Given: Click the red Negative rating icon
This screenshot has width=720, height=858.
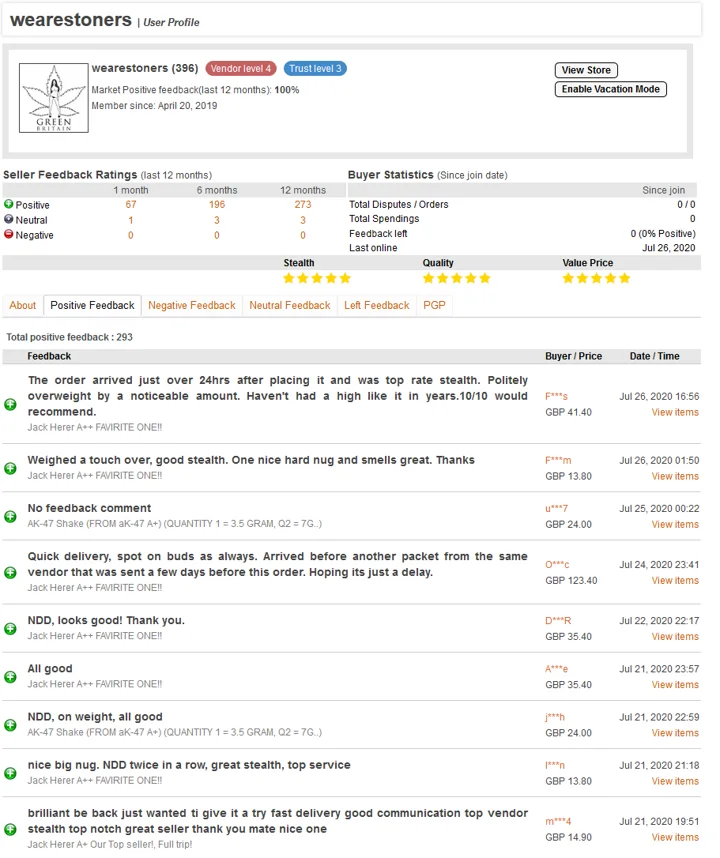Looking at the screenshot, I should (9, 234).
